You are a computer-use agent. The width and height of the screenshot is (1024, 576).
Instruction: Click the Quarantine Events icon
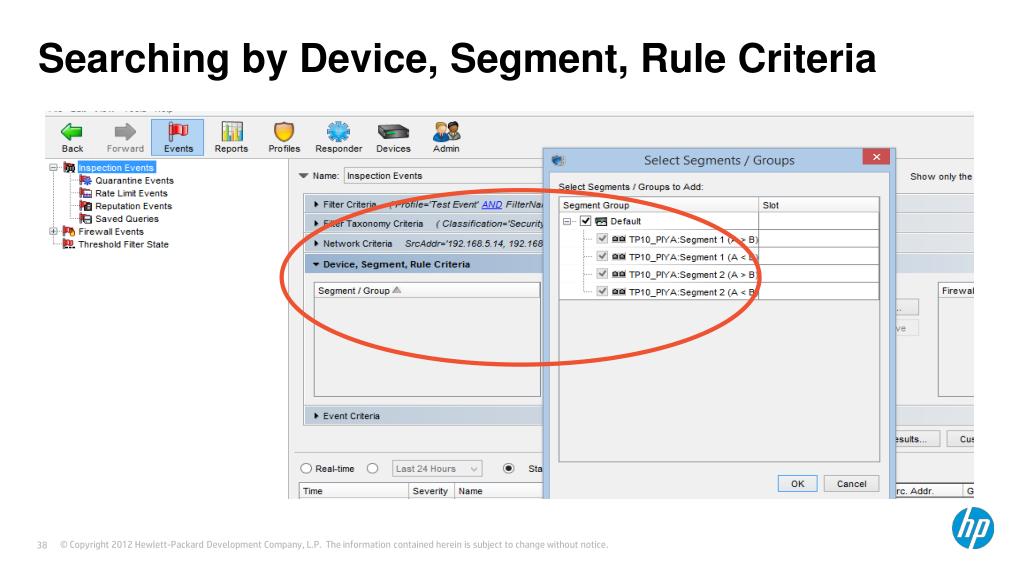(x=86, y=180)
